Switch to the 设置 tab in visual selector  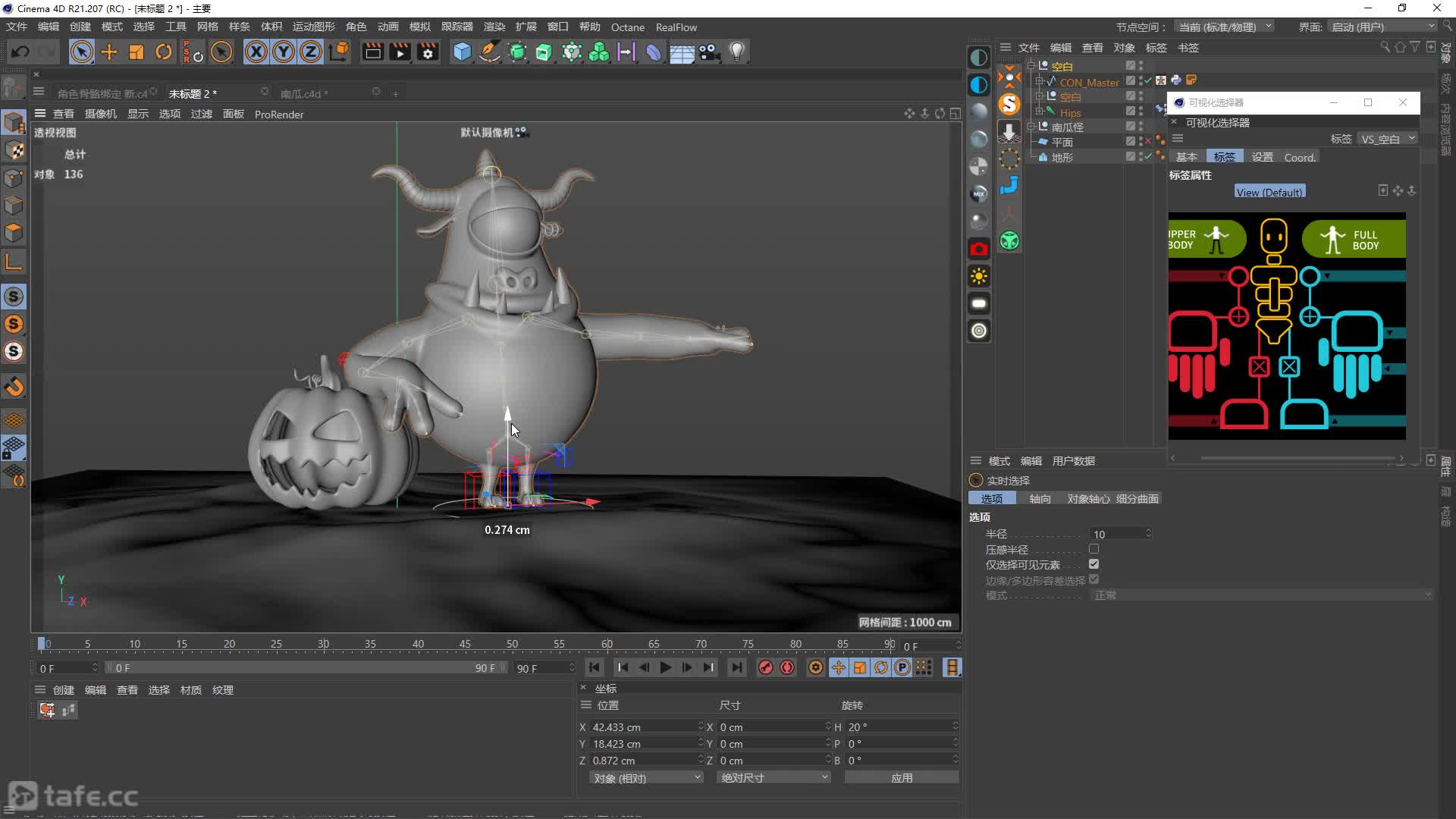pos(1262,157)
